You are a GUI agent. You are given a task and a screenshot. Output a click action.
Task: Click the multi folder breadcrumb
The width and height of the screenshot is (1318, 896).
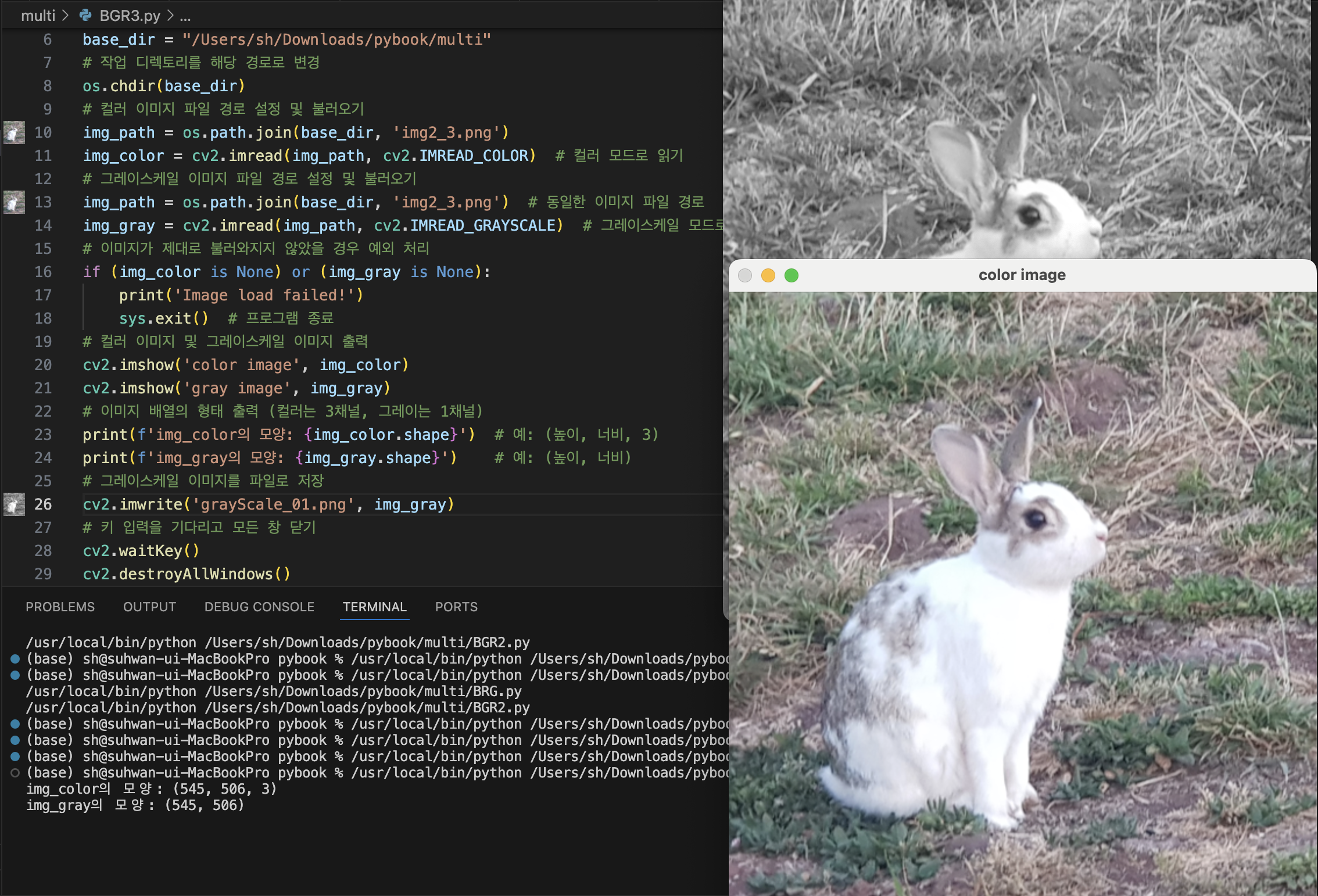38,16
